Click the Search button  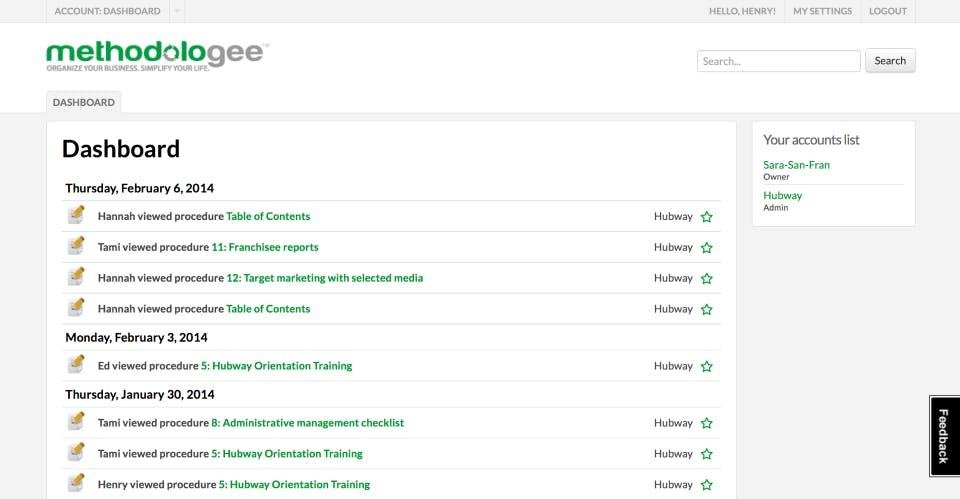tap(890, 61)
